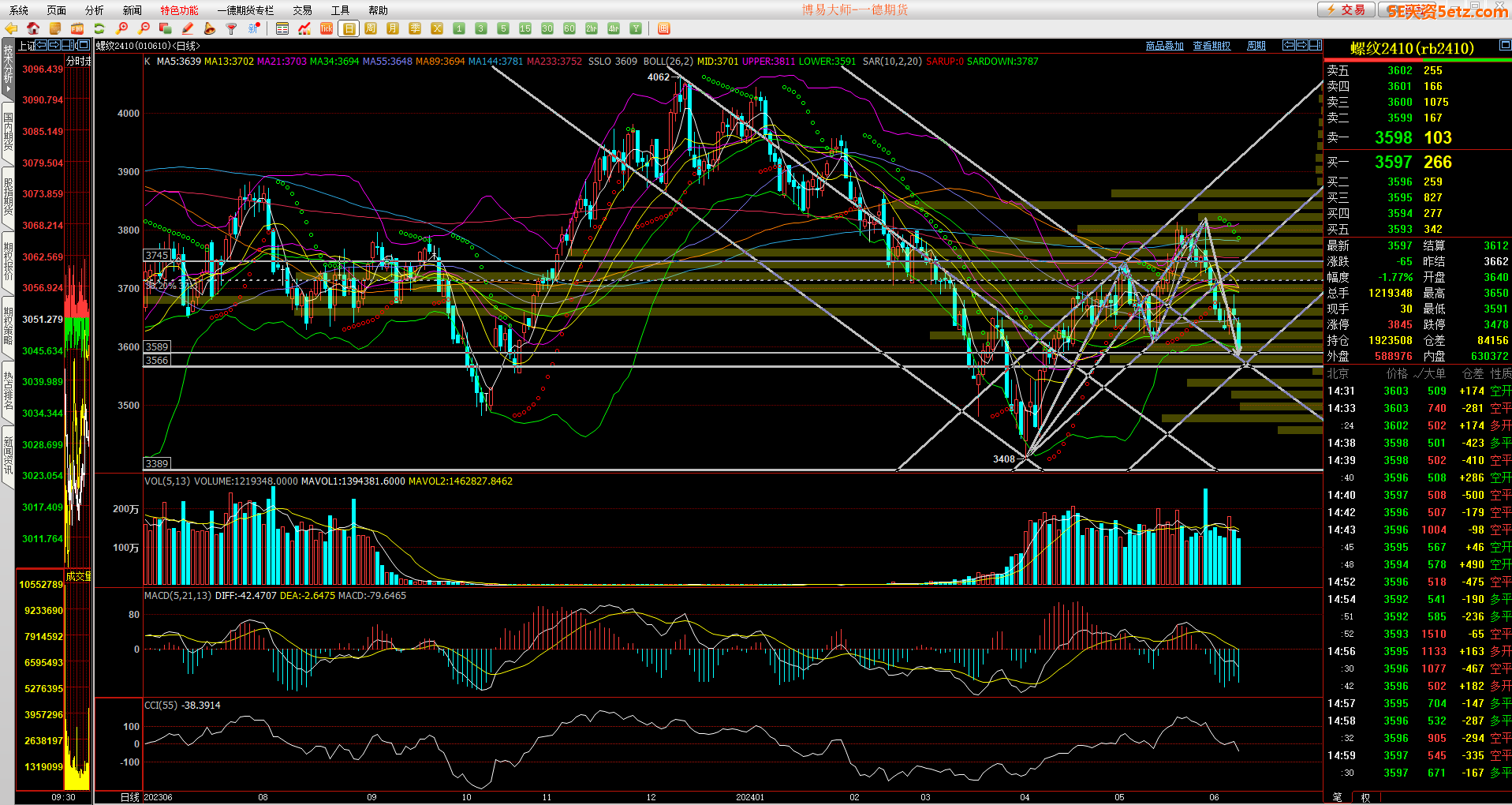1512x805 pixels.
Task: Expand the quote panel maximize box icon
Action: (x=1505, y=46)
